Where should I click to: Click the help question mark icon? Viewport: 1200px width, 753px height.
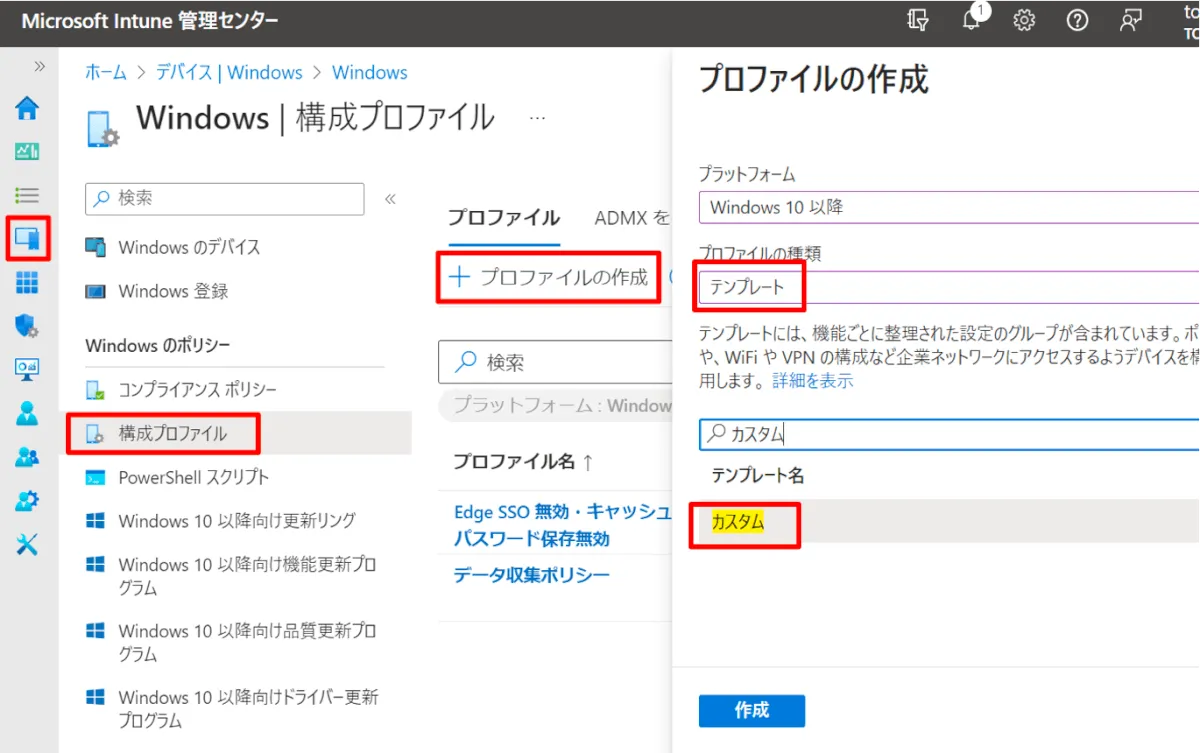tap(1077, 21)
